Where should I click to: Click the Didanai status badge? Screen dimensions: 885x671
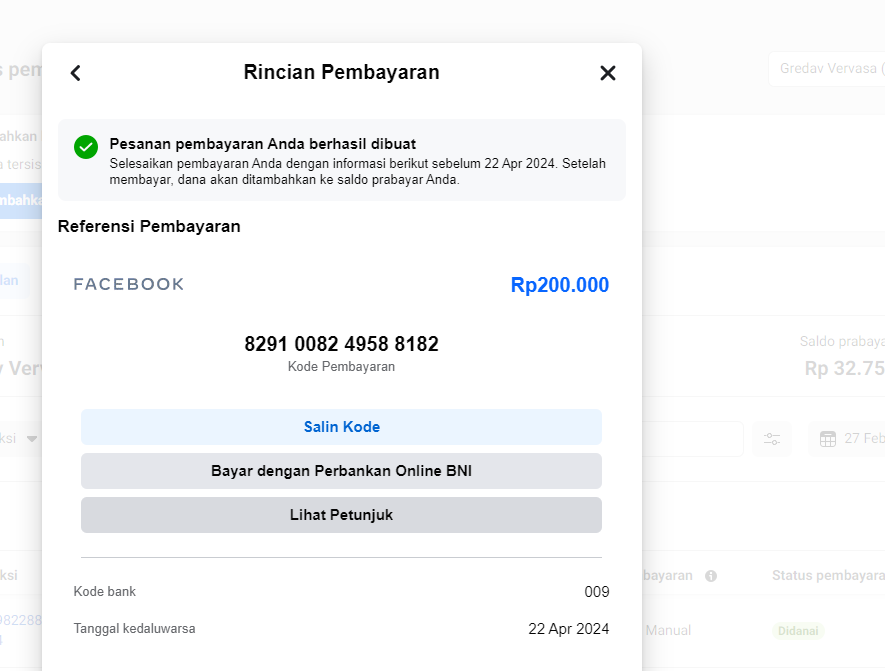click(800, 631)
